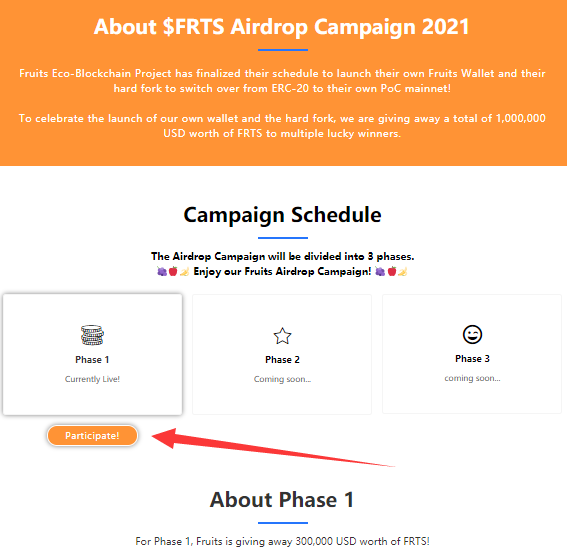
Task: Click the red arrow pointing to Participate
Action: (x=273, y=447)
